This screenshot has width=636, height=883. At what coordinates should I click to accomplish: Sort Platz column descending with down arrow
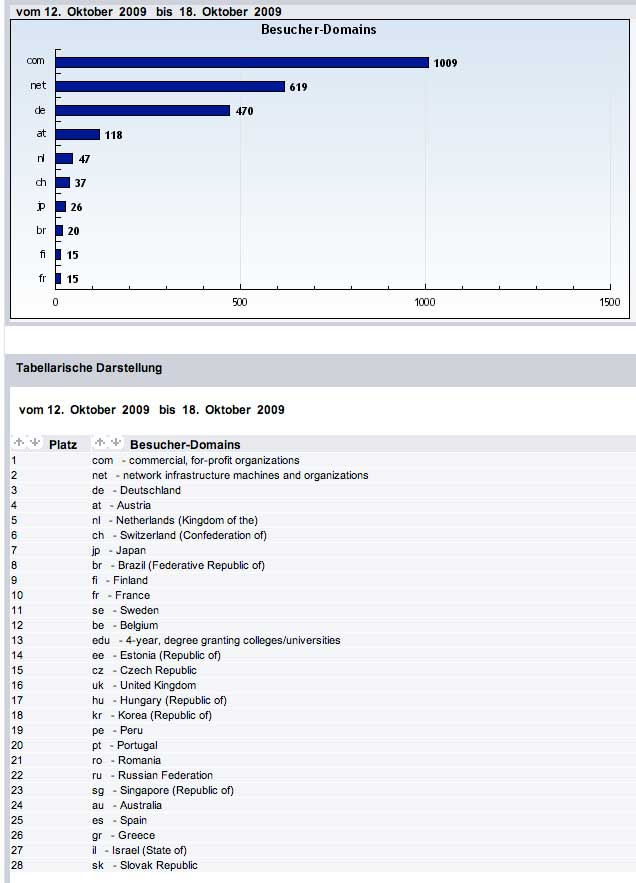tap(34, 443)
